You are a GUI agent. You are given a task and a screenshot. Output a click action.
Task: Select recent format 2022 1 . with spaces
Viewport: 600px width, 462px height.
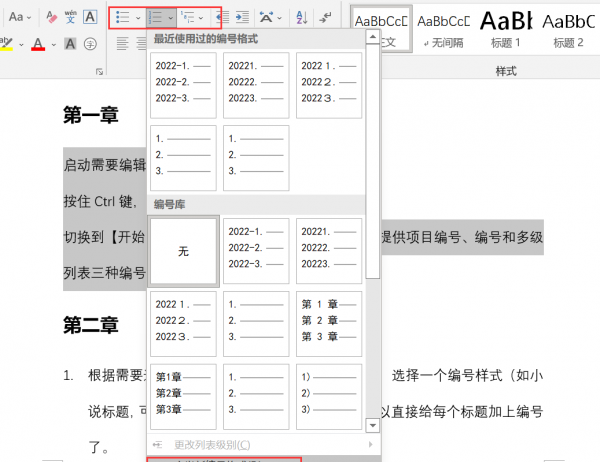click(329, 85)
